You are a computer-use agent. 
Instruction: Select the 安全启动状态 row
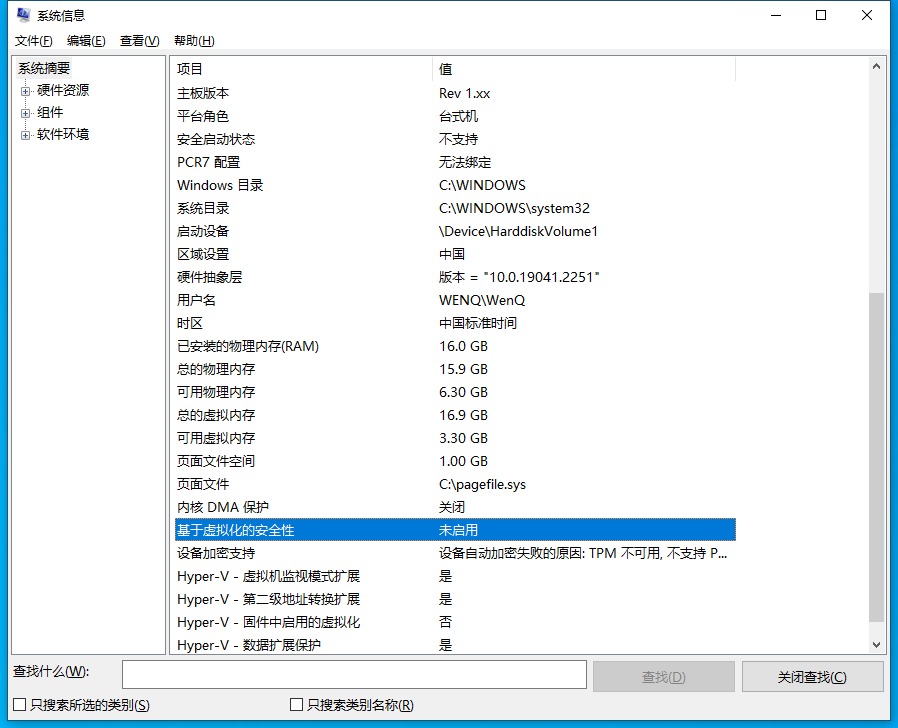[455, 139]
